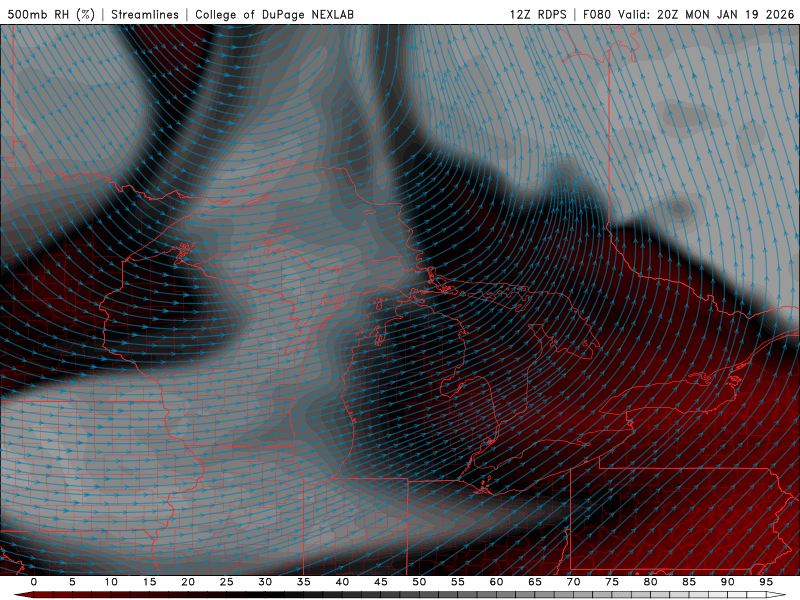Viewport: 800px width, 600px height.
Task: Click the colorbar label "45"
Action: pyautogui.click(x=381, y=582)
